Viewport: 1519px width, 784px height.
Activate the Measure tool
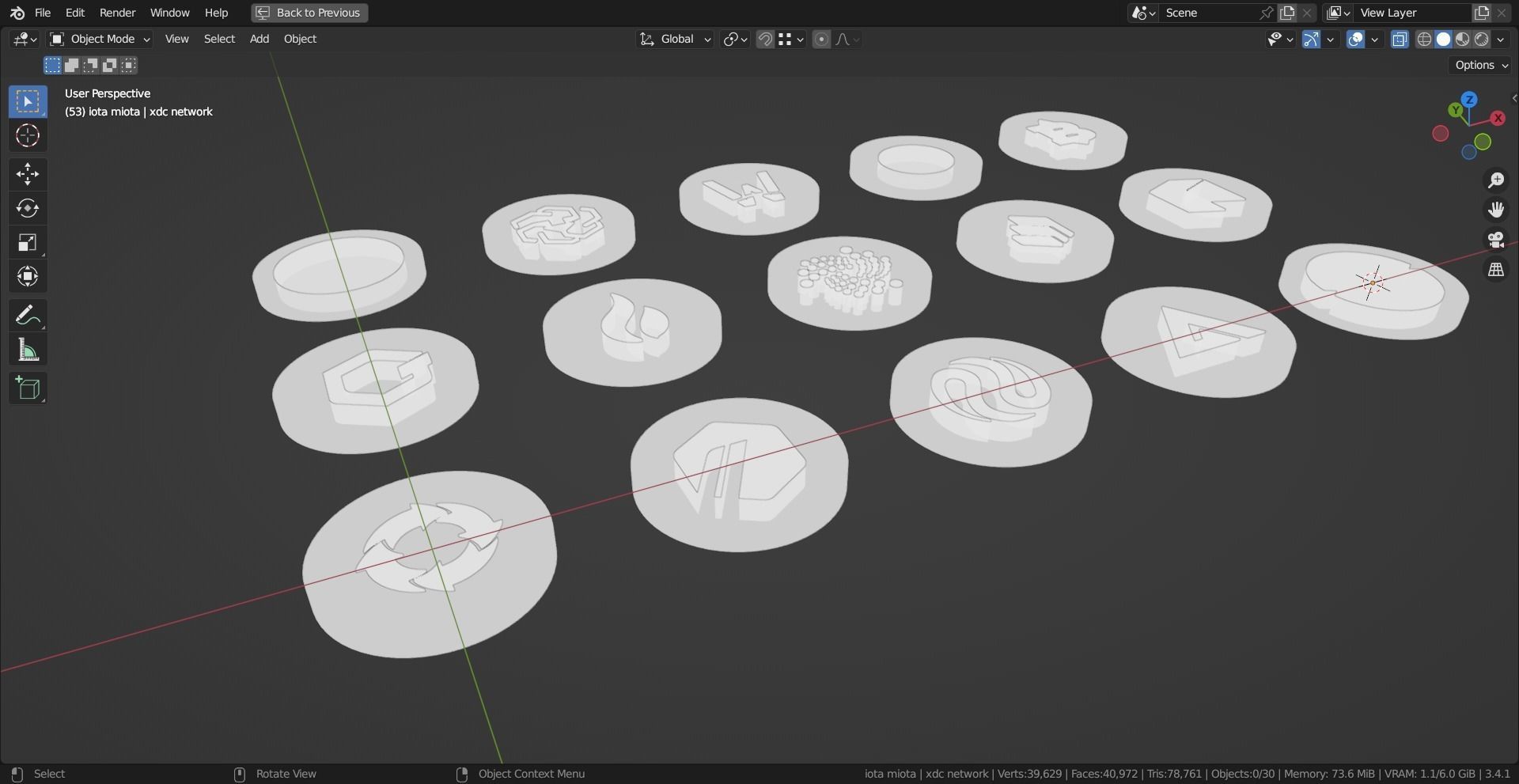pyautogui.click(x=28, y=350)
